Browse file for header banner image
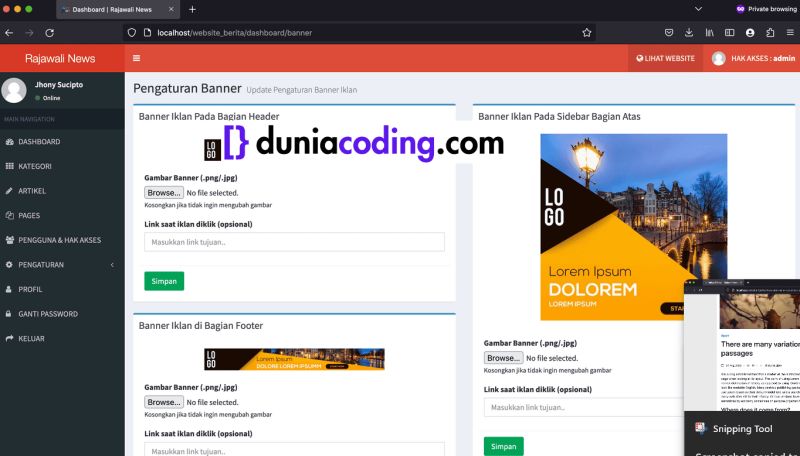Viewport: 800px width, 456px height. click(164, 193)
